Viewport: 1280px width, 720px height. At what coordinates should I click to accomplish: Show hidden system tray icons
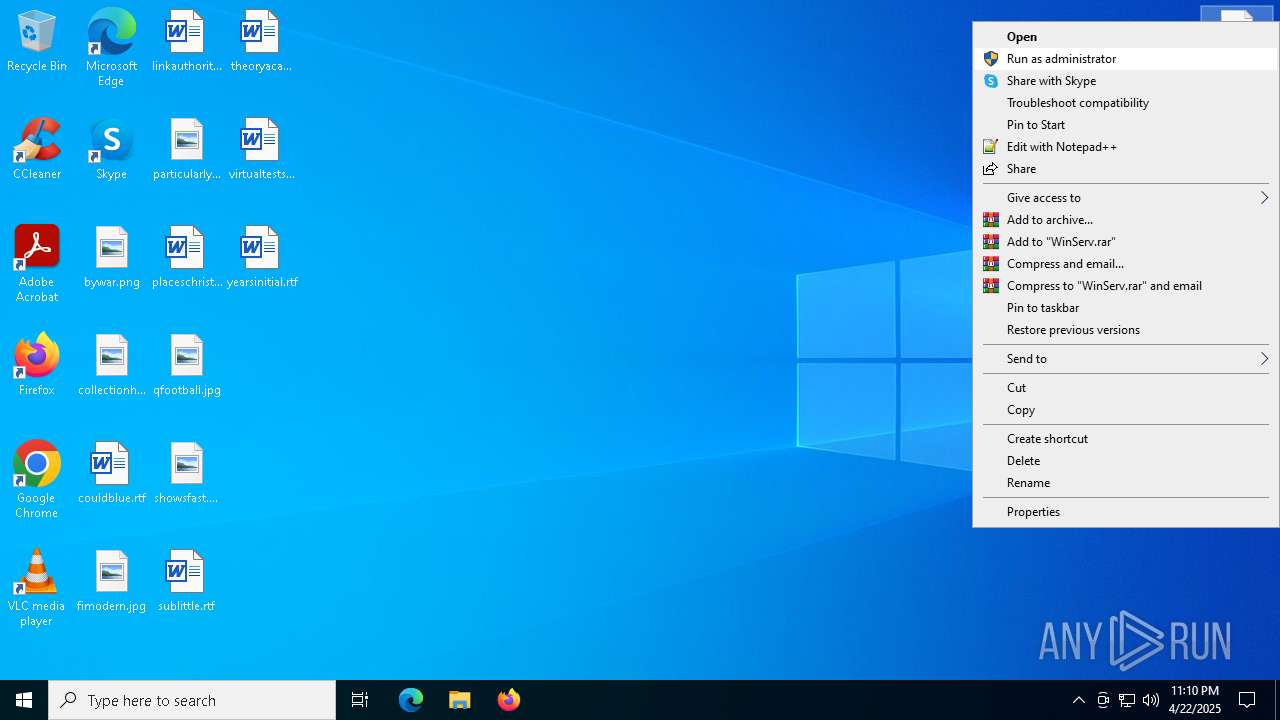click(x=1078, y=700)
